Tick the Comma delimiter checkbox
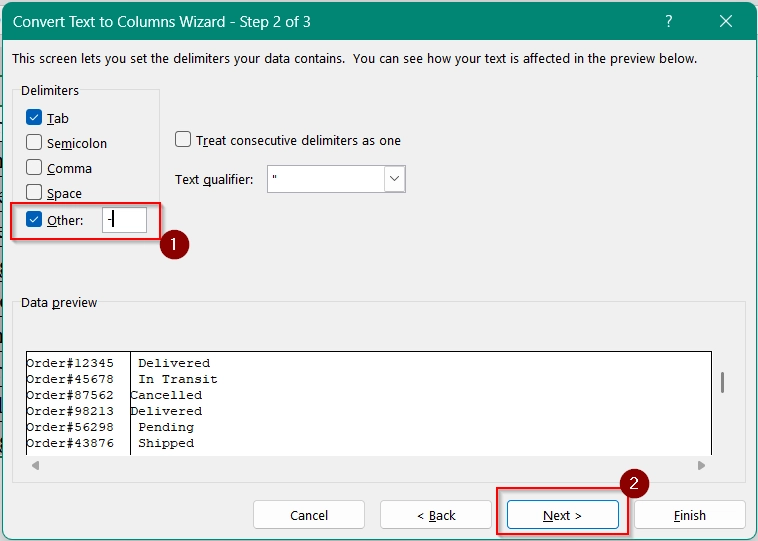The height and width of the screenshot is (541, 758). click(x=34, y=167)
